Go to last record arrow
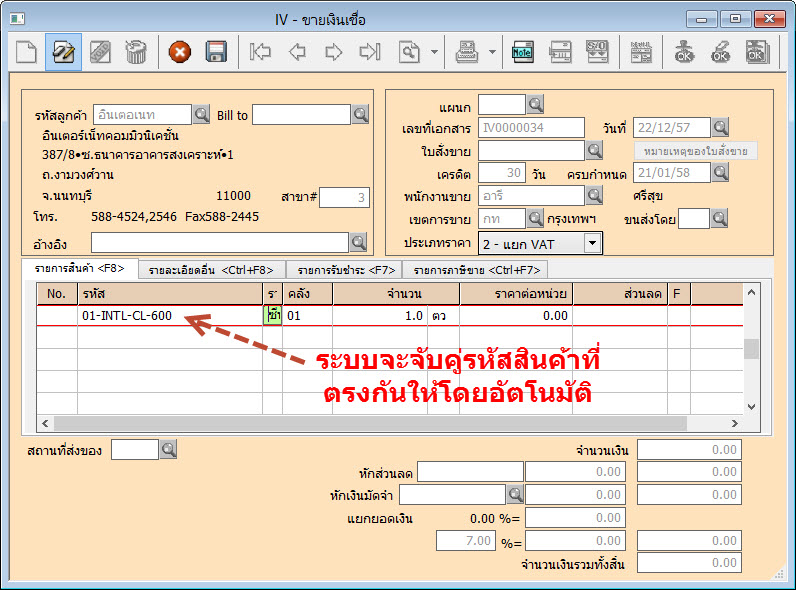This screenshot has height=590, width=796. pos(370,52)
